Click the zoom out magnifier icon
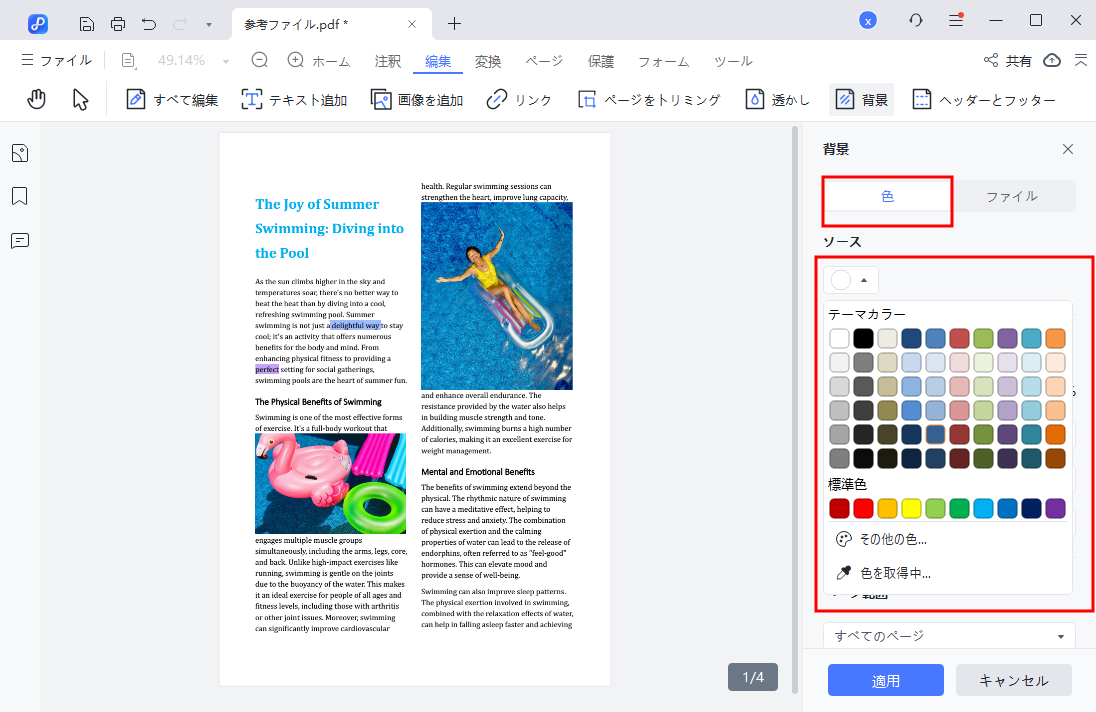The width and height of the screenshot is (1096, 712). coord(260,60)
